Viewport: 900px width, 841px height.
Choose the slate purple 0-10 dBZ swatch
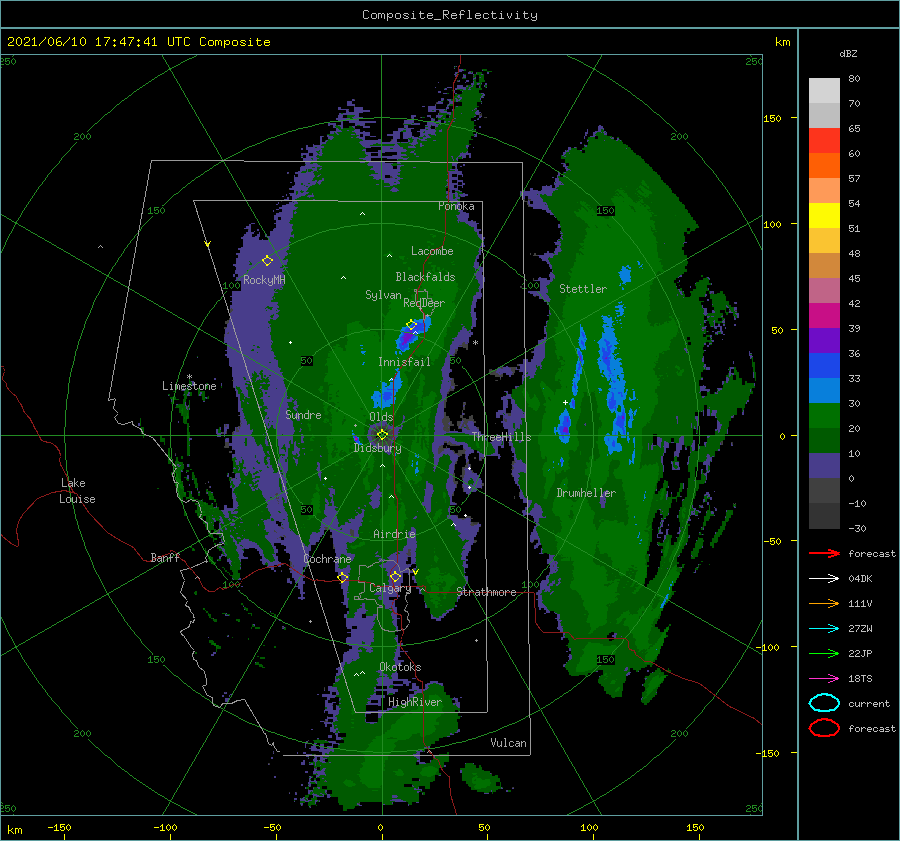pyautogui.click(x=824, y=465)
